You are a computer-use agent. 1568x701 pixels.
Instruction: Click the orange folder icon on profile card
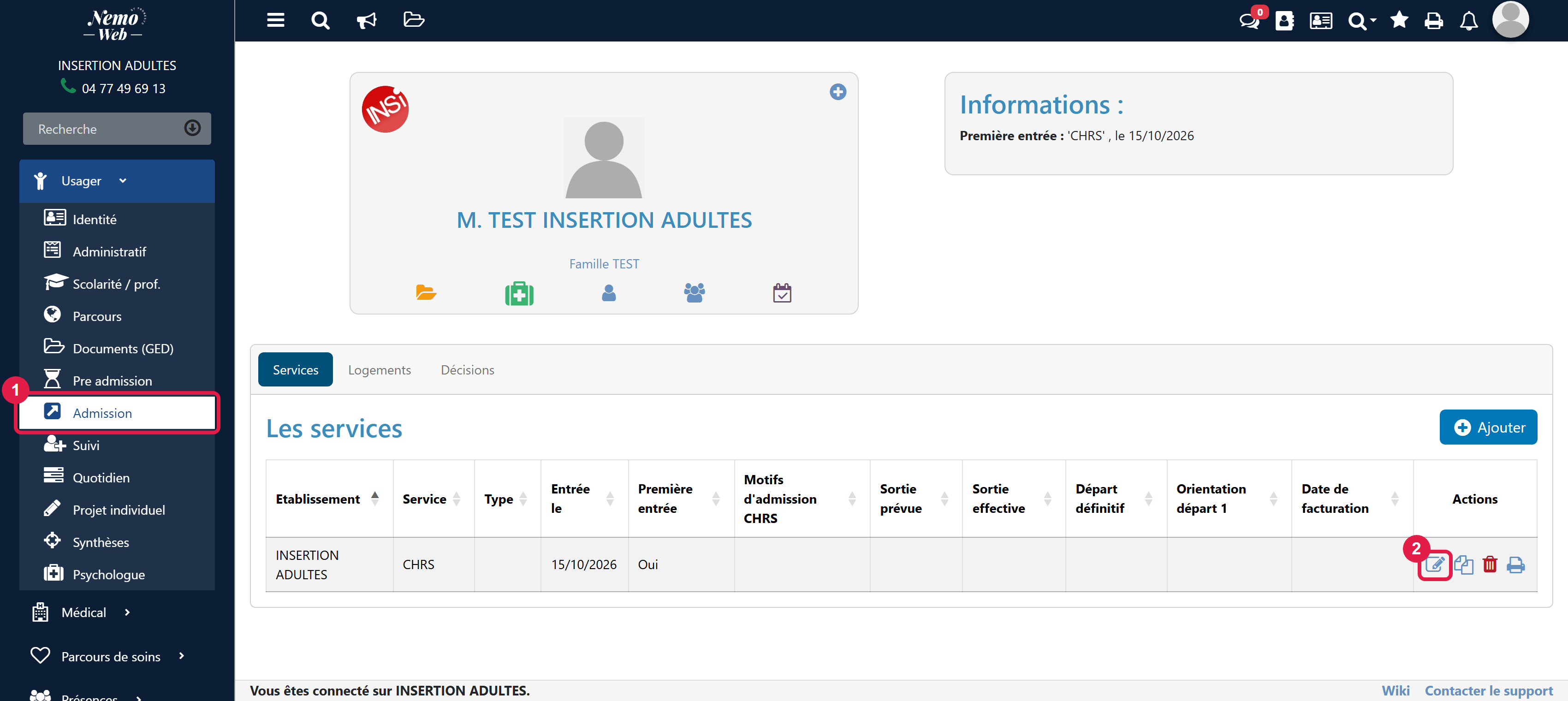[426, 293]
